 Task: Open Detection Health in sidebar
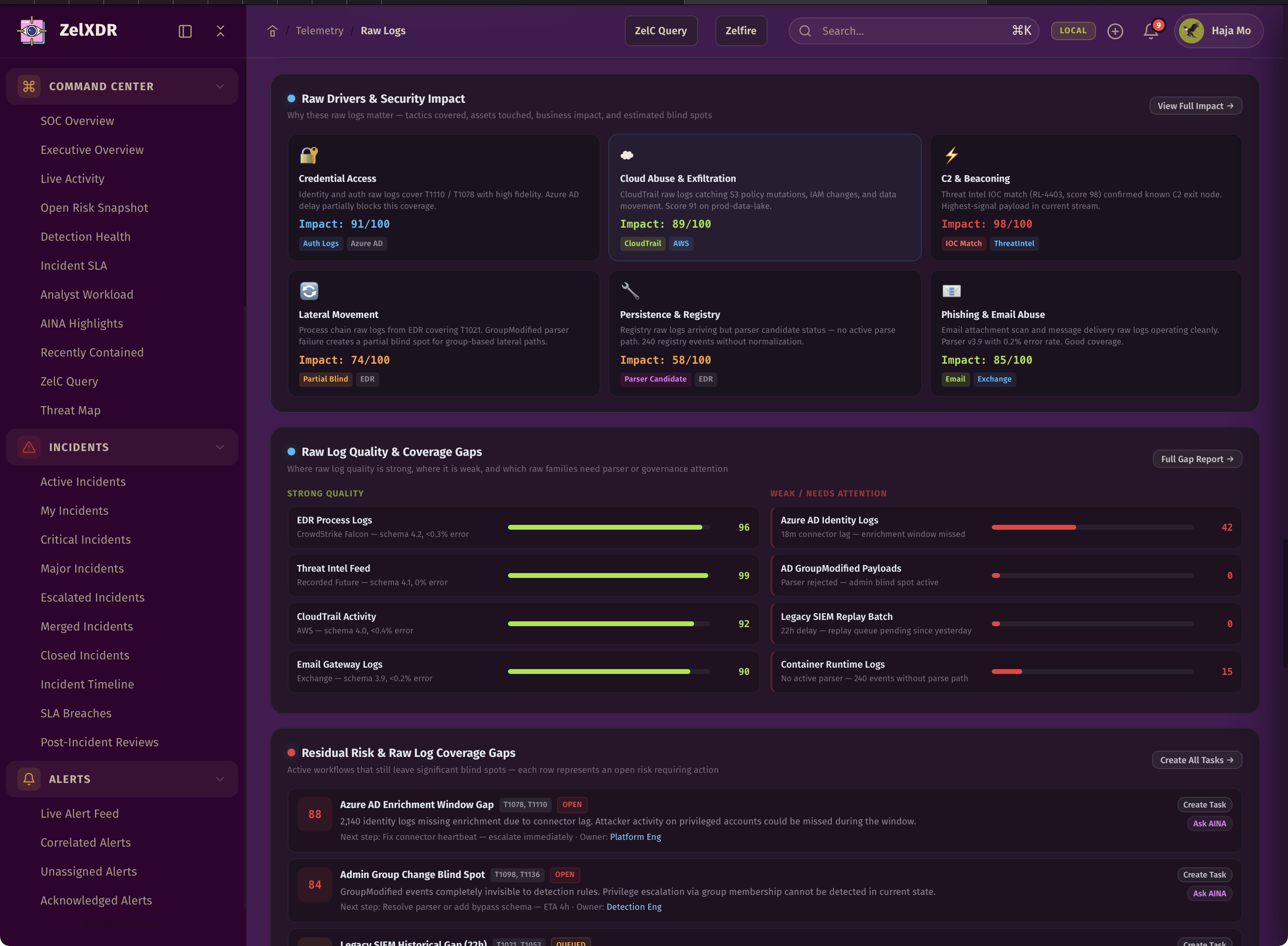[x=85, y=236]
